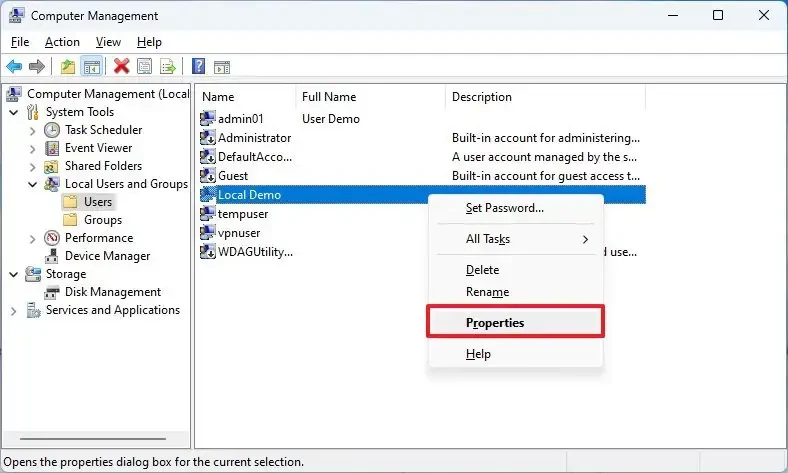Click the vpnuser account icon
The image size is (788, 473).
coord(208,233)
